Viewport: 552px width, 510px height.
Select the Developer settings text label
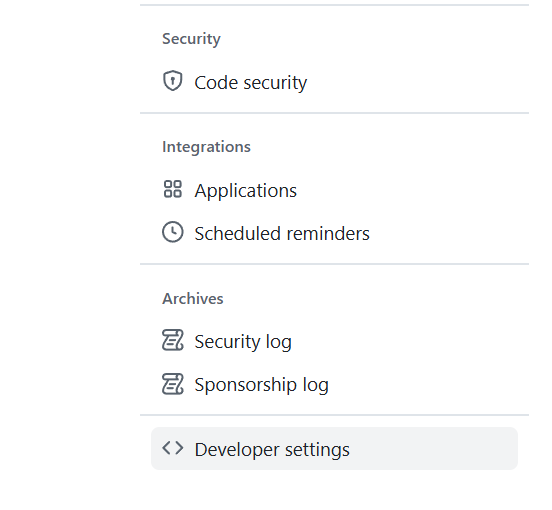272,449
